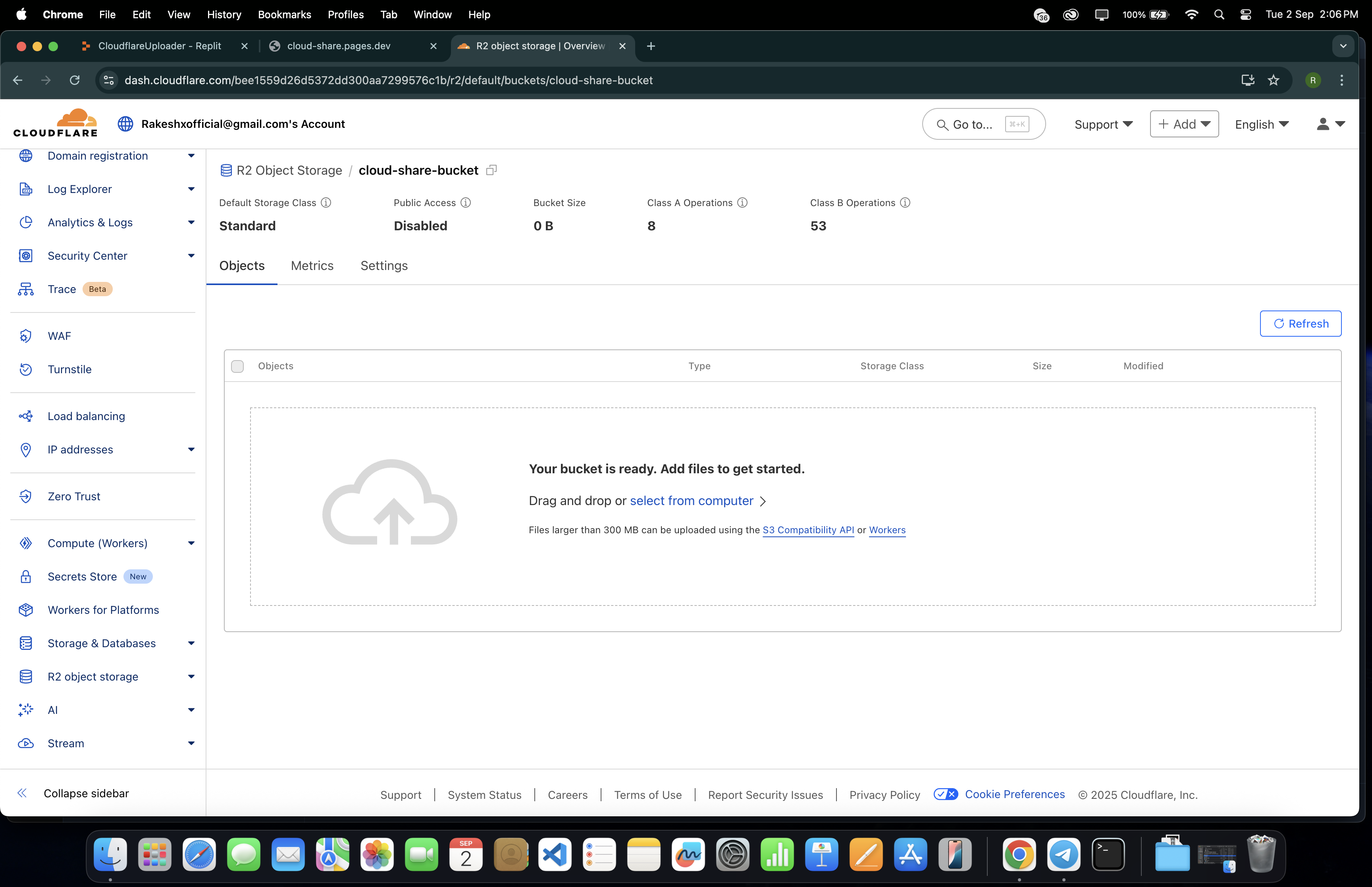
Task: Click the Load balancing sidebar icon
Action: [x=26, y=416]
